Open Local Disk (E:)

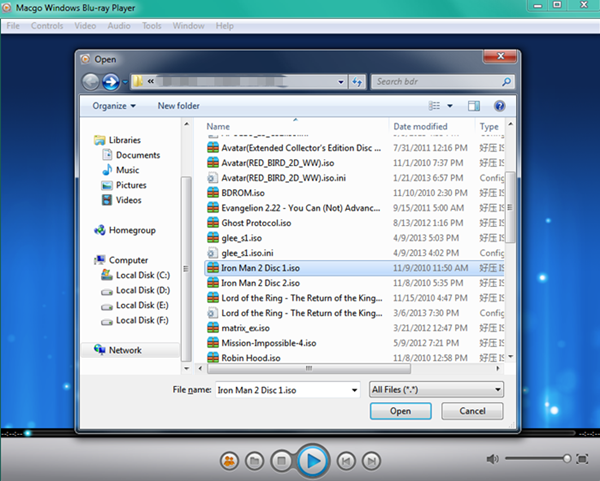135,305
